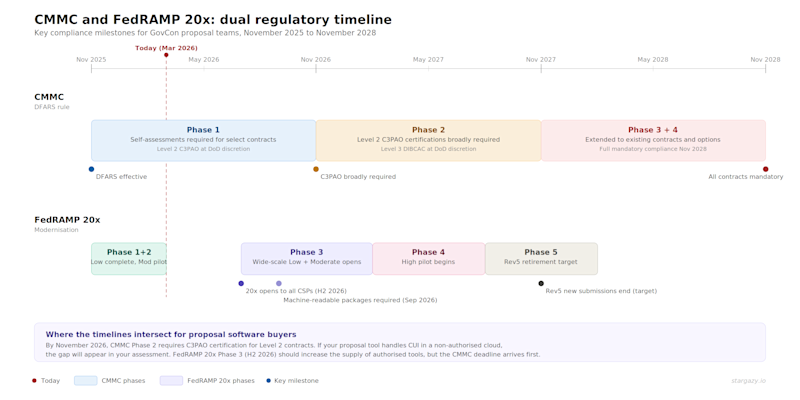Click Rev5 new submissions end (target) text
The width and height of the screenshot is (800, 400).
coord(602,291)
